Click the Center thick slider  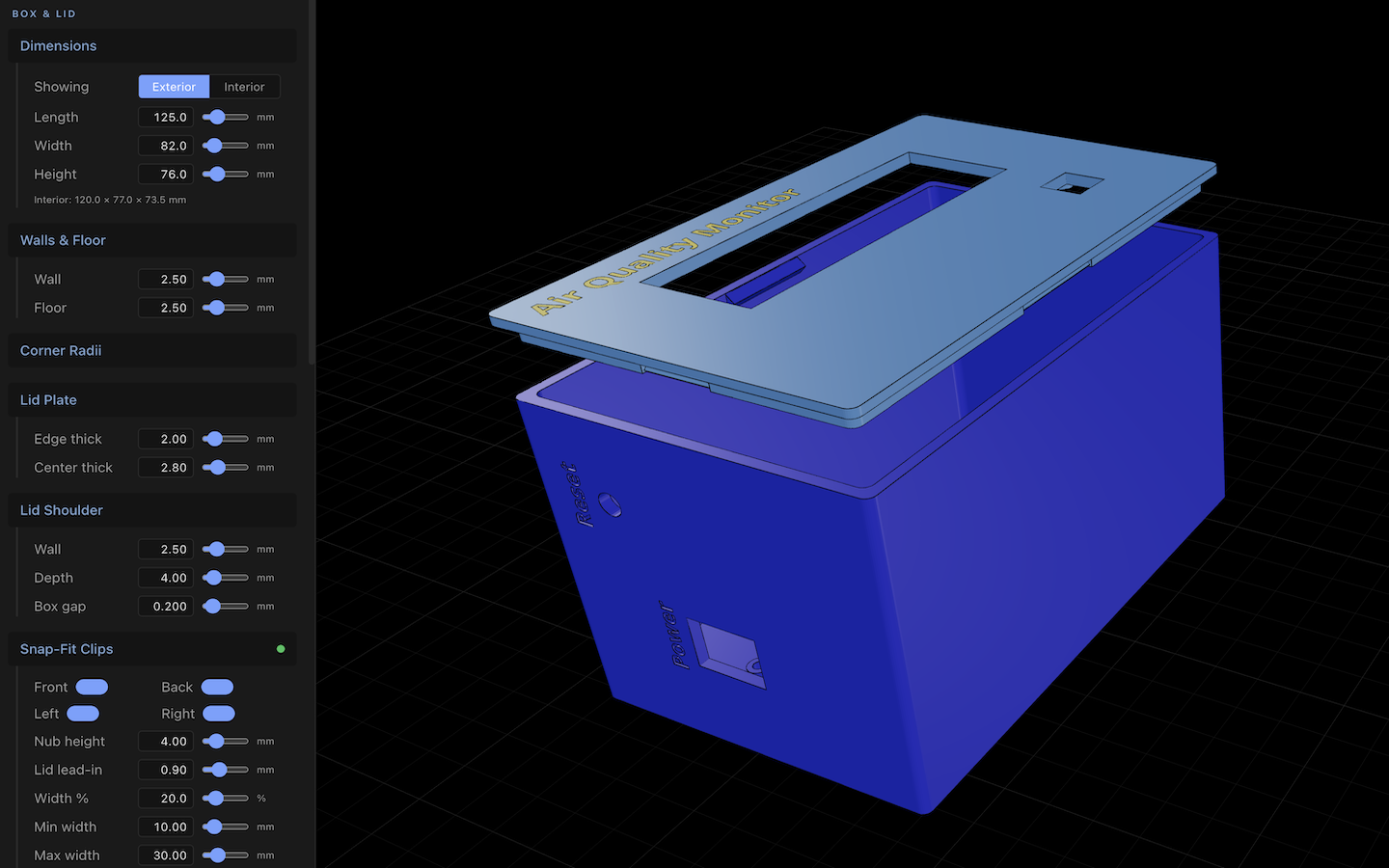pyautogui.click(x=226, y=468)
